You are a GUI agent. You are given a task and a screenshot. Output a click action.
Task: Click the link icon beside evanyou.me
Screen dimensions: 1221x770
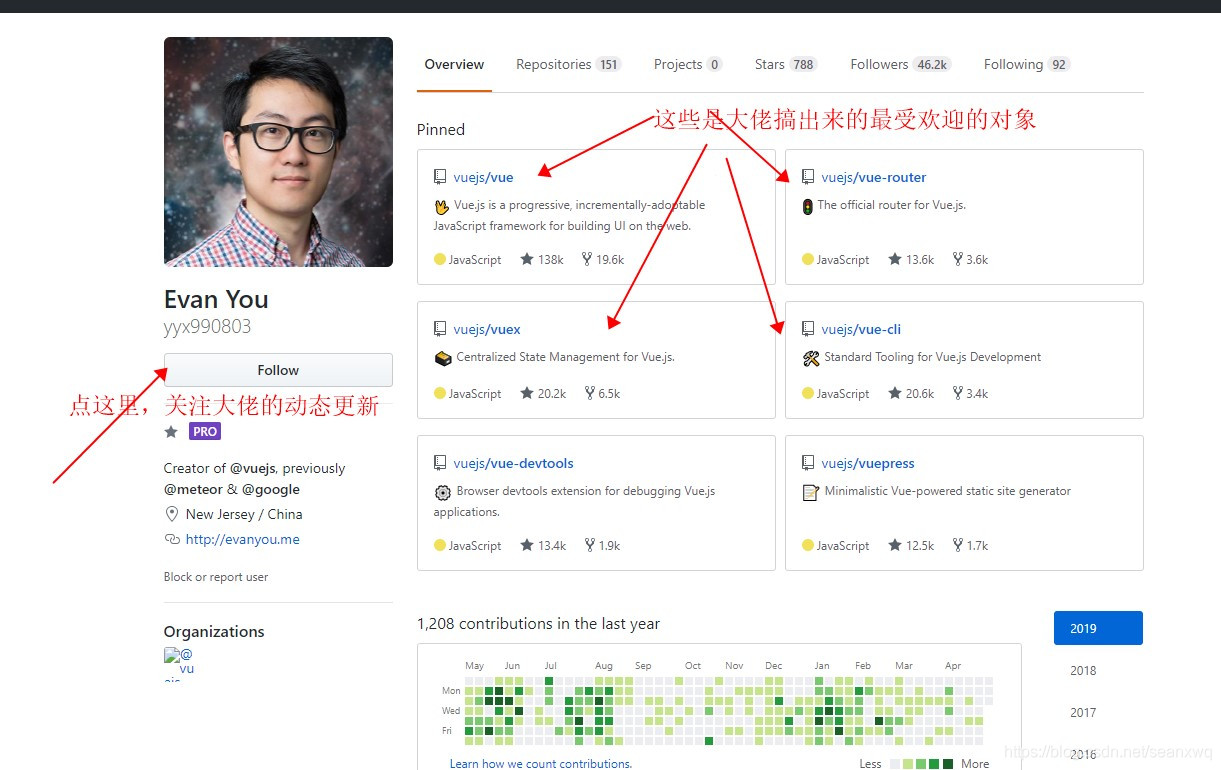tap(172, 539)
